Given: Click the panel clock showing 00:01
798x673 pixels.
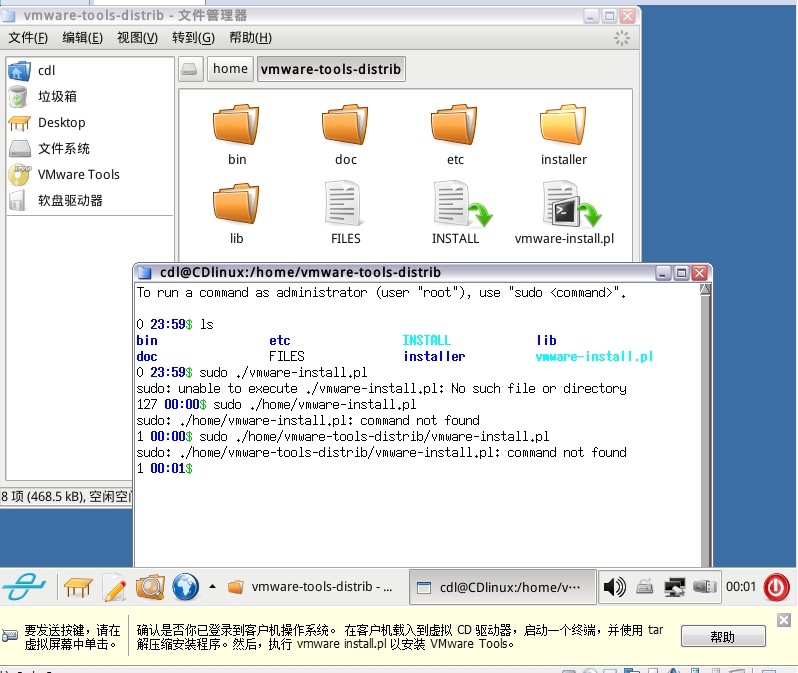Looking at the screenshot, I should tap(740, 587).
